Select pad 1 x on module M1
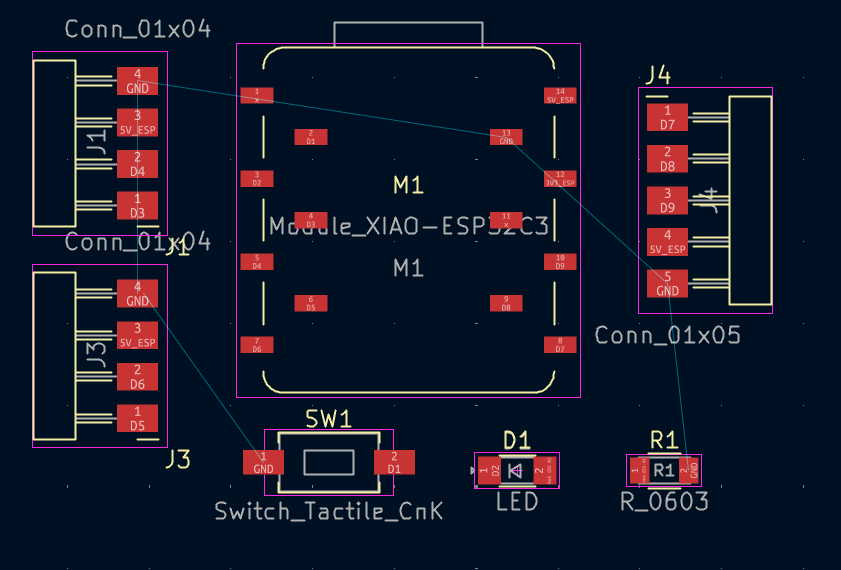Image resolution: width=841 pixels, height=570 pixels. 257,95
